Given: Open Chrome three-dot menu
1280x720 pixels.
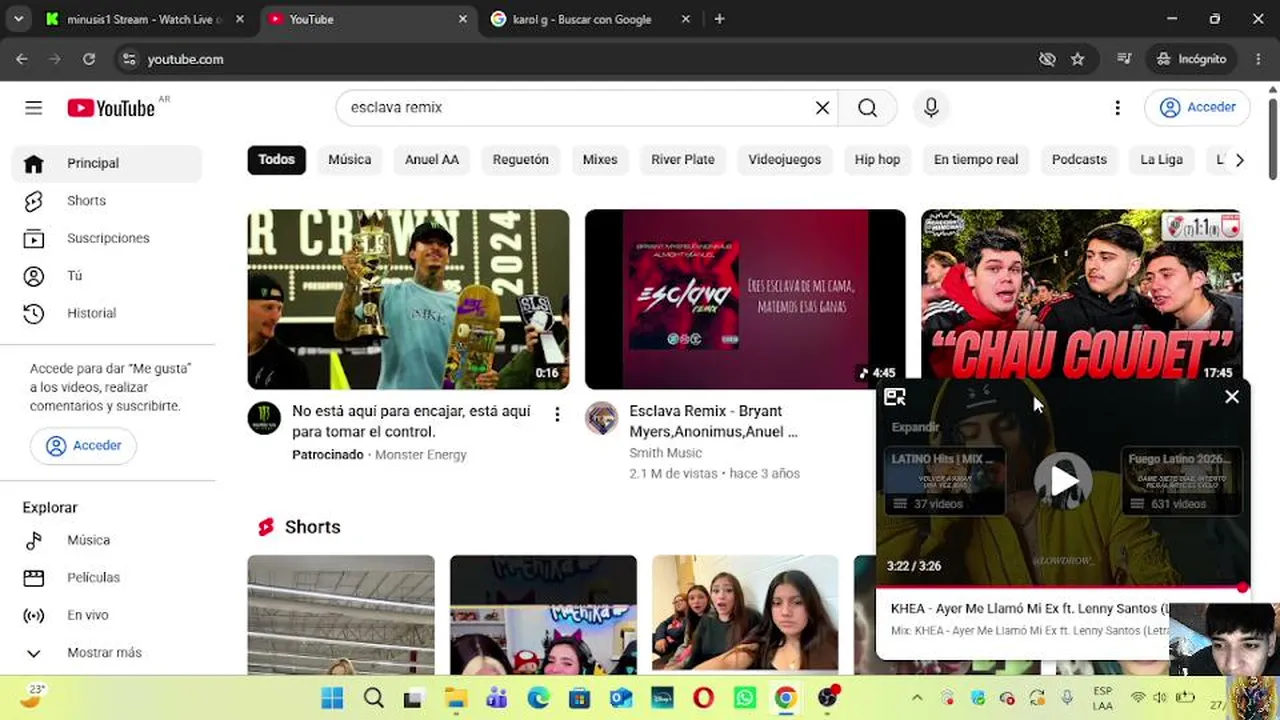Looking at the screenshot, I should click(1258, 59).
